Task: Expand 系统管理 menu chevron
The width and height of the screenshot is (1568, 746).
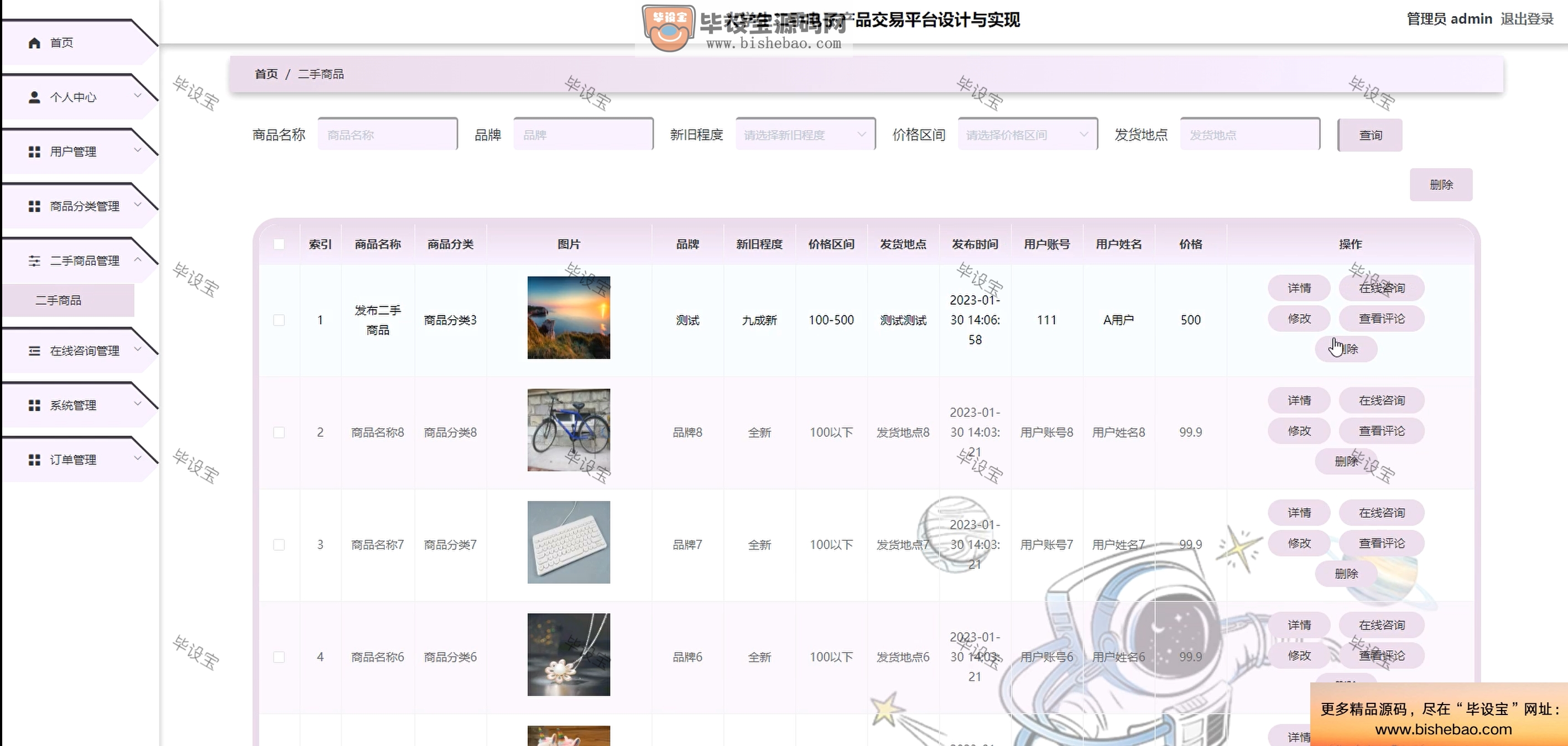Action: click(x=138, y=404)
